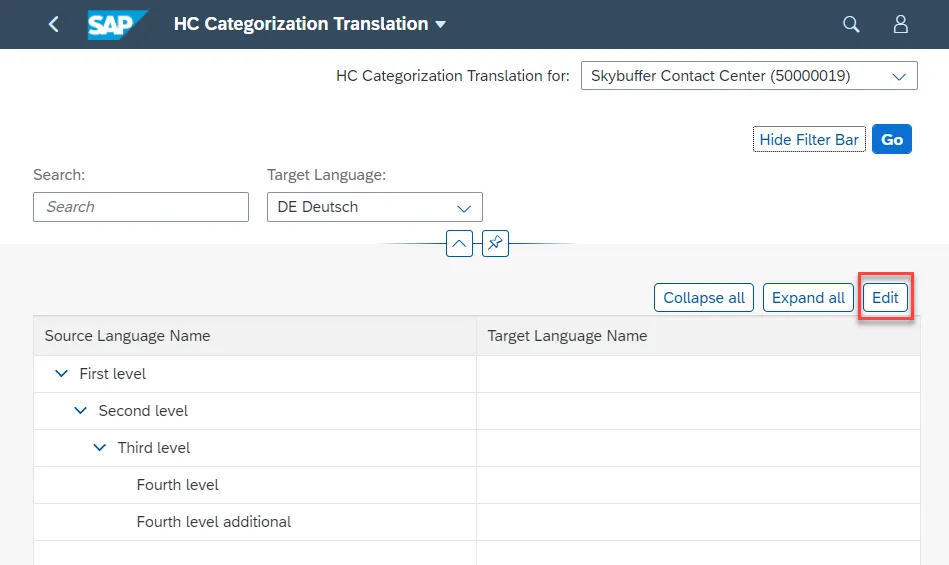
Task: Click the Edit button
Action: click(x=885, y=298)
